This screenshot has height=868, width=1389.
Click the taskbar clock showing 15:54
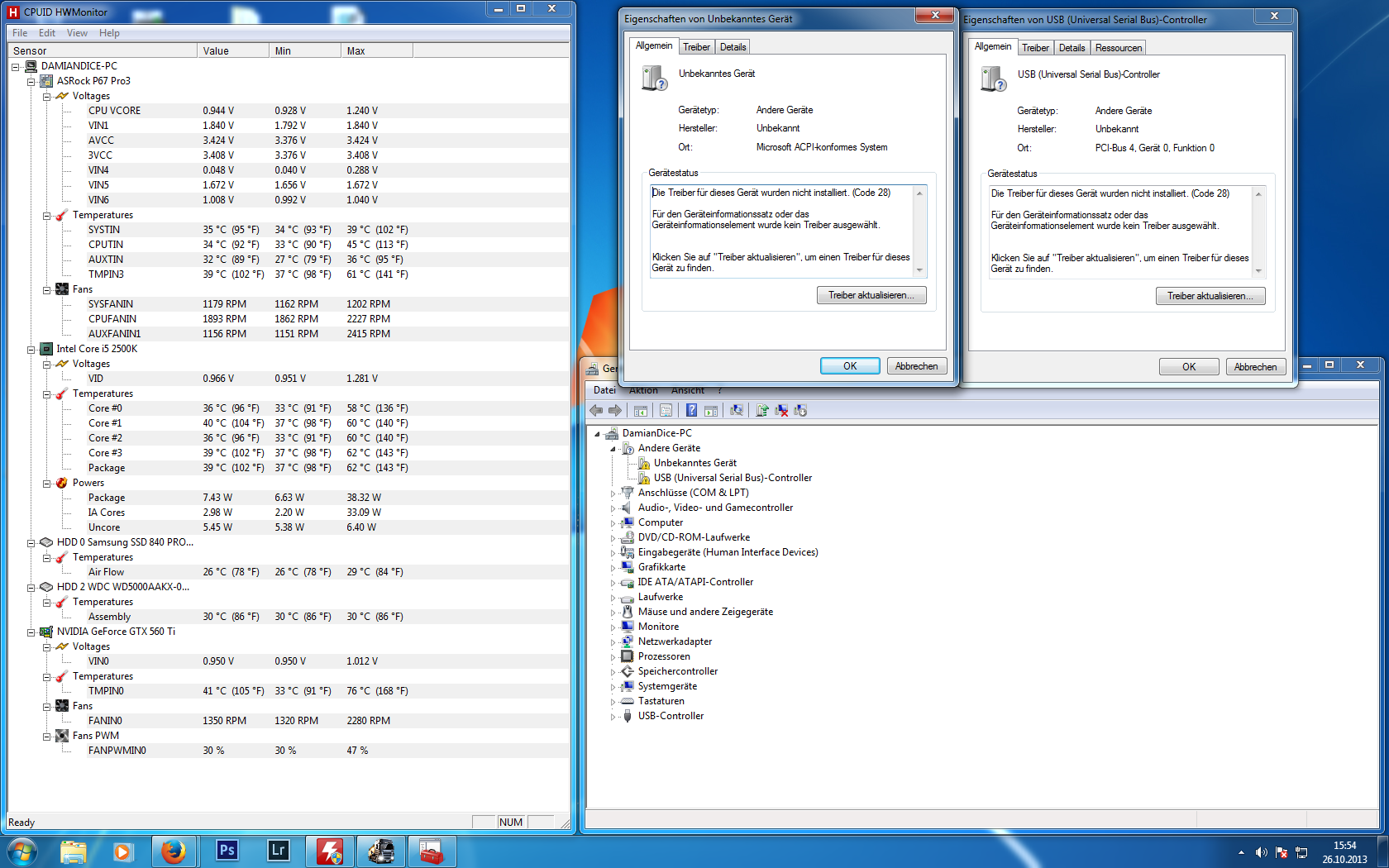point(1344,852)
